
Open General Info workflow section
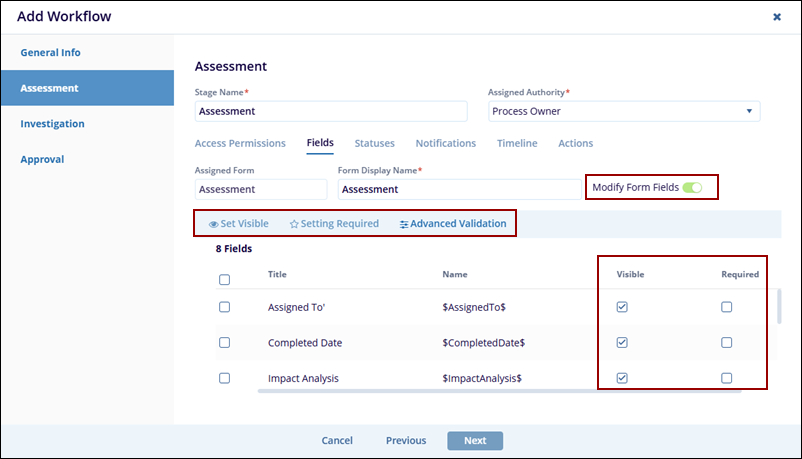tap(50, 52)
